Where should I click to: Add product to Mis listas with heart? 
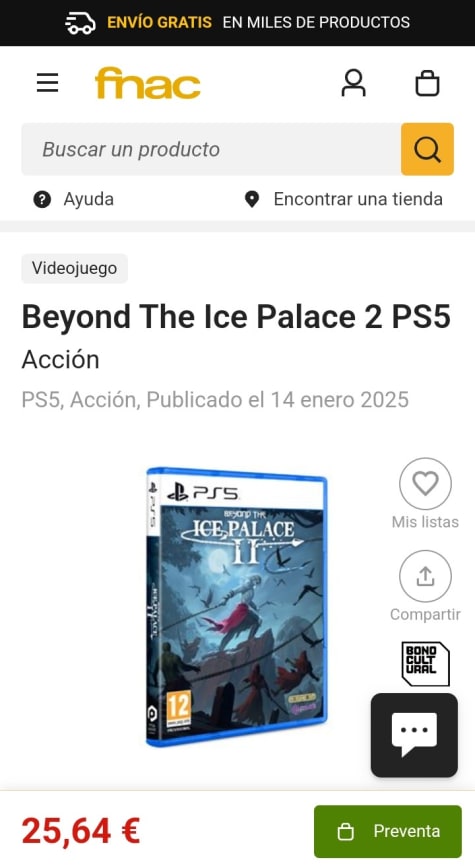coord(425,484)
